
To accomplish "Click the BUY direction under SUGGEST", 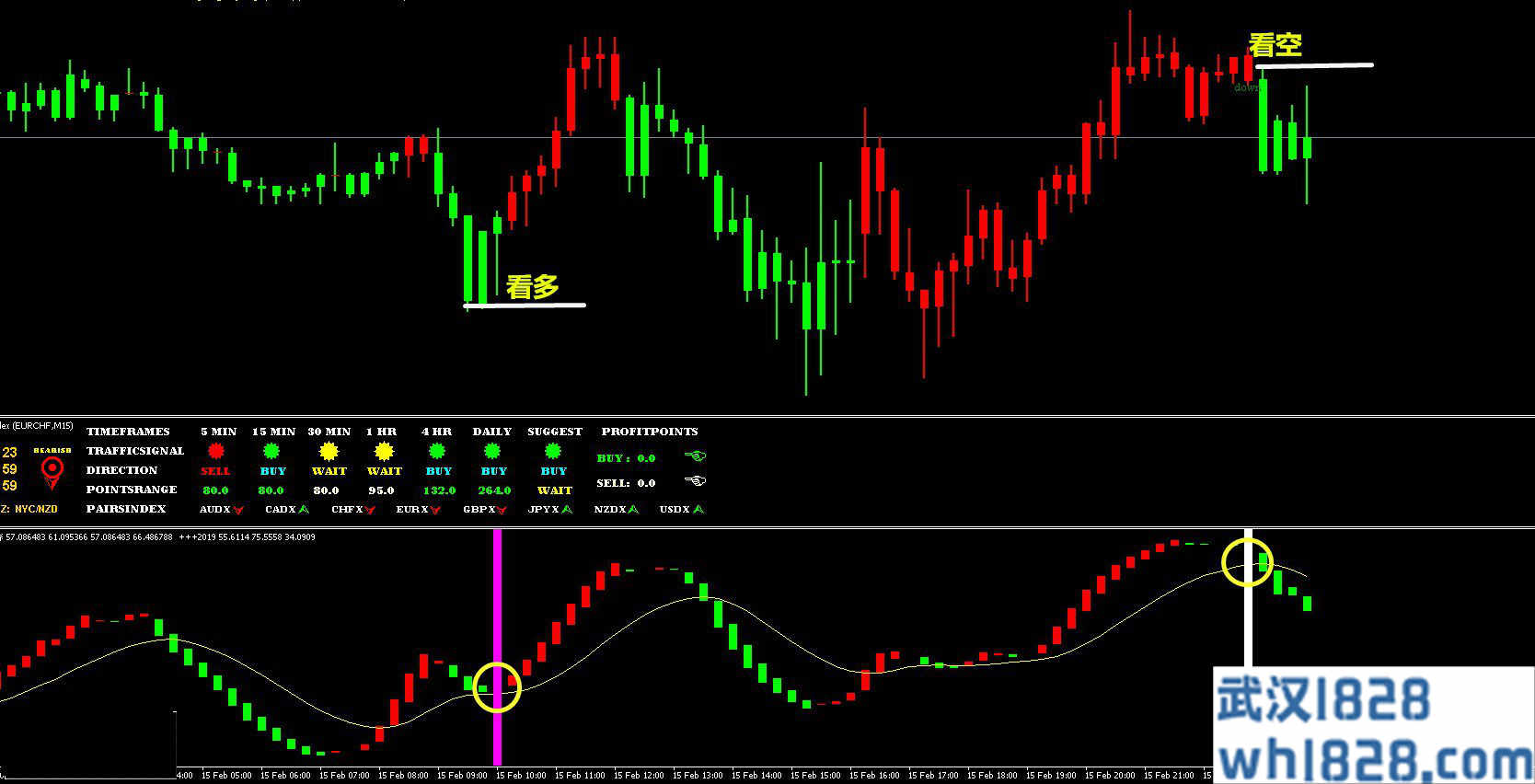I will 554,471.
